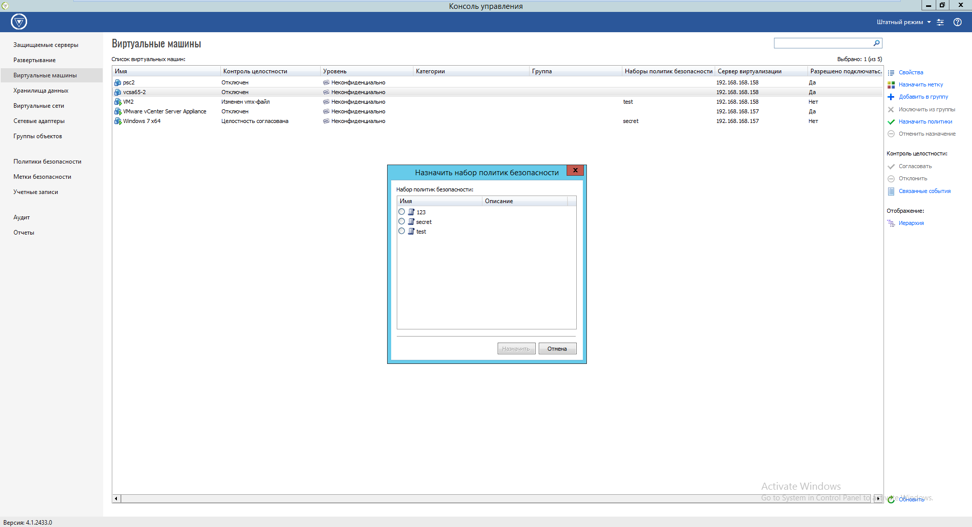Sort by the Категории column header
Image resolution: width=972 pixels, height=527 pixels.
point(472,71)
